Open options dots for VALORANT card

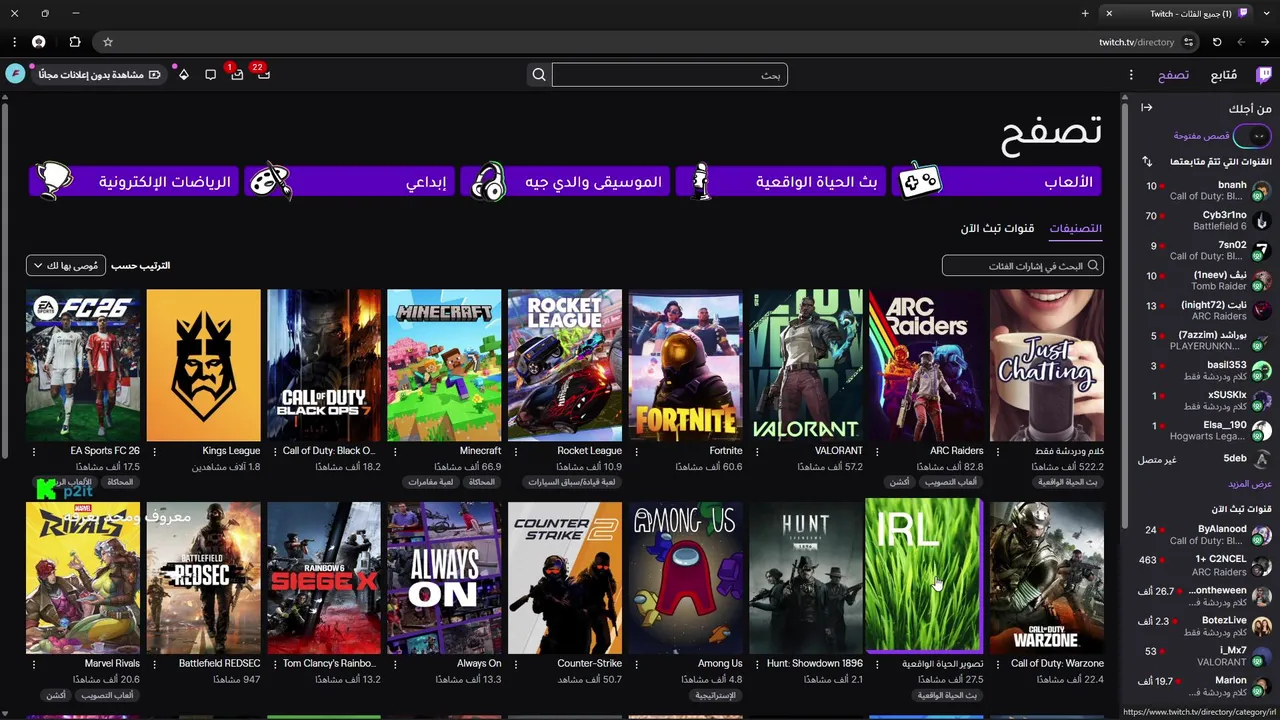coord(756,451)
